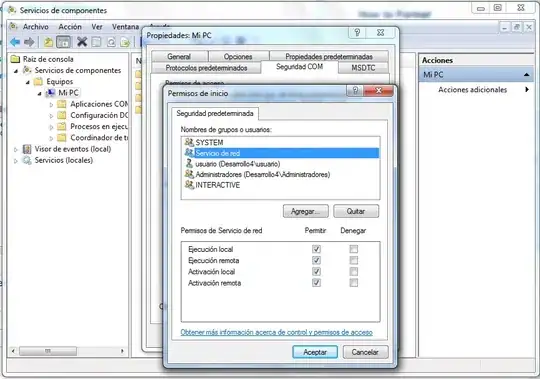Switch to the Opciones tab
Viewport: 540px width, 379px height.
pos(238,56)
